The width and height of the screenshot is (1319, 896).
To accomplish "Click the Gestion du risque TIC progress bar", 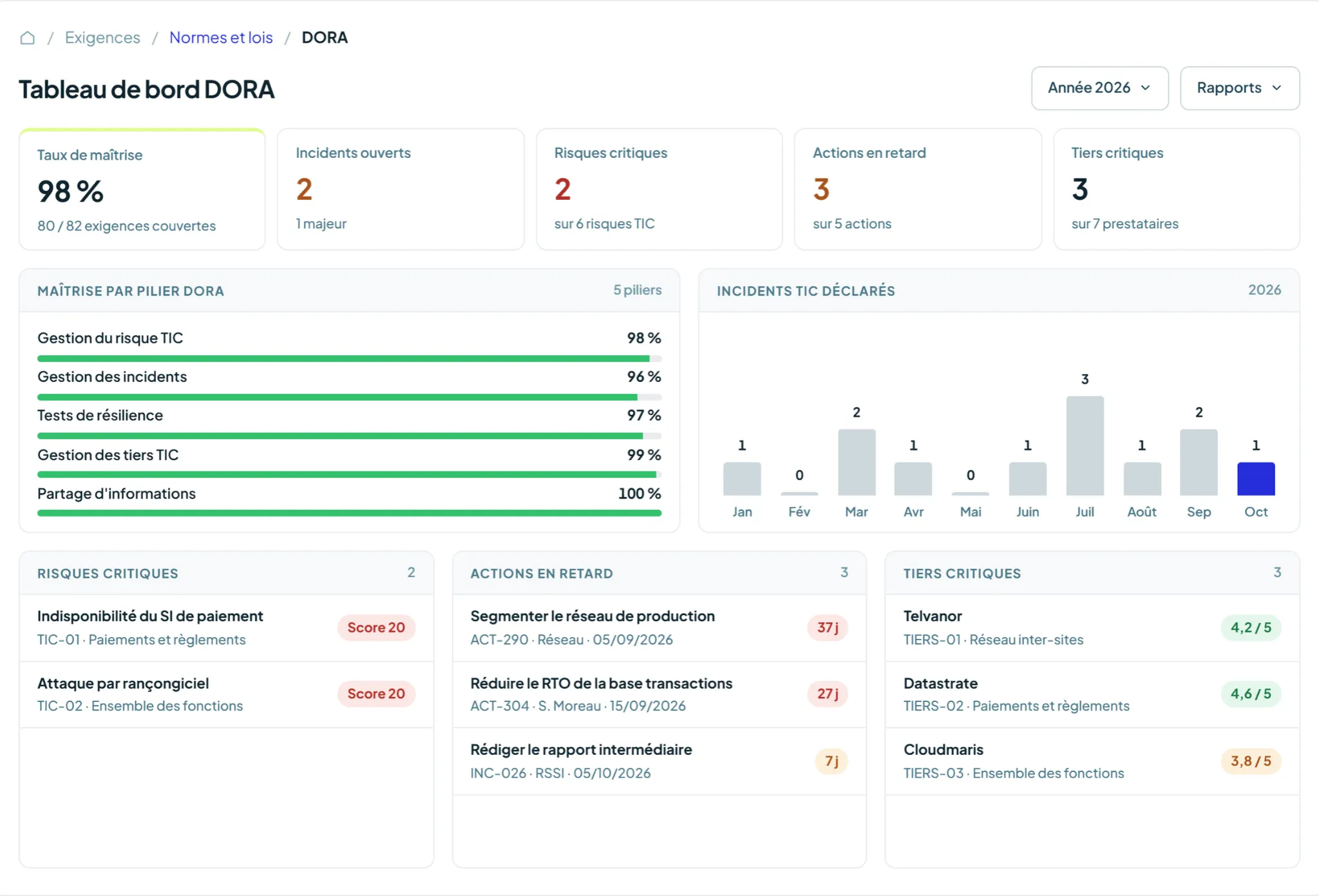I will [x=349, y=359].
